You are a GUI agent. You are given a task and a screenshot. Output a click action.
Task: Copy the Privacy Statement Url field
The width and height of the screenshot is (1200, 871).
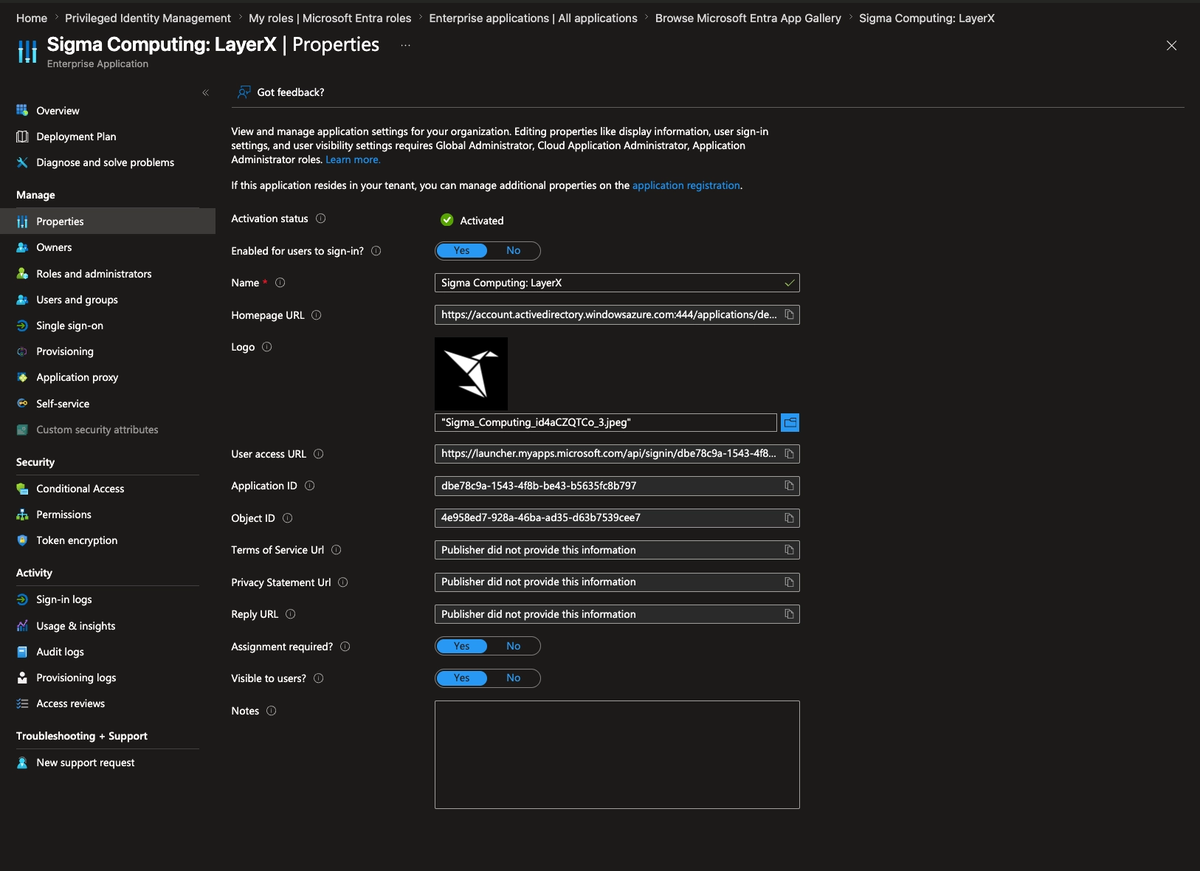click(x=789, y=582)
